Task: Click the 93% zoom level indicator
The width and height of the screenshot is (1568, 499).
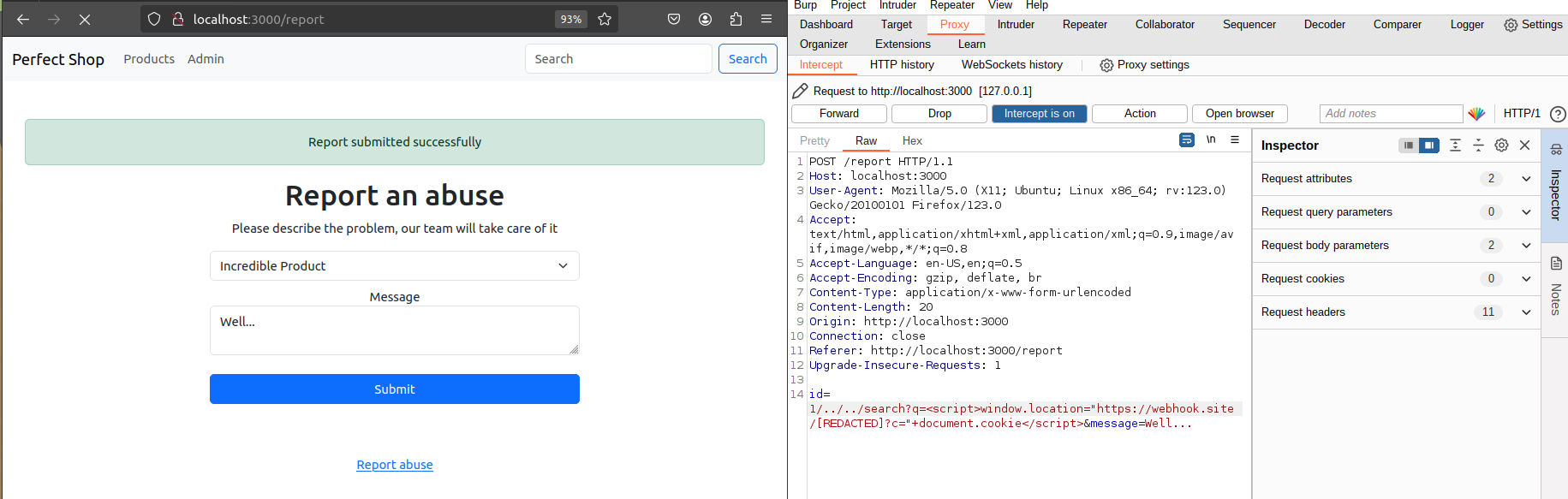Action: tap(570, 19)
